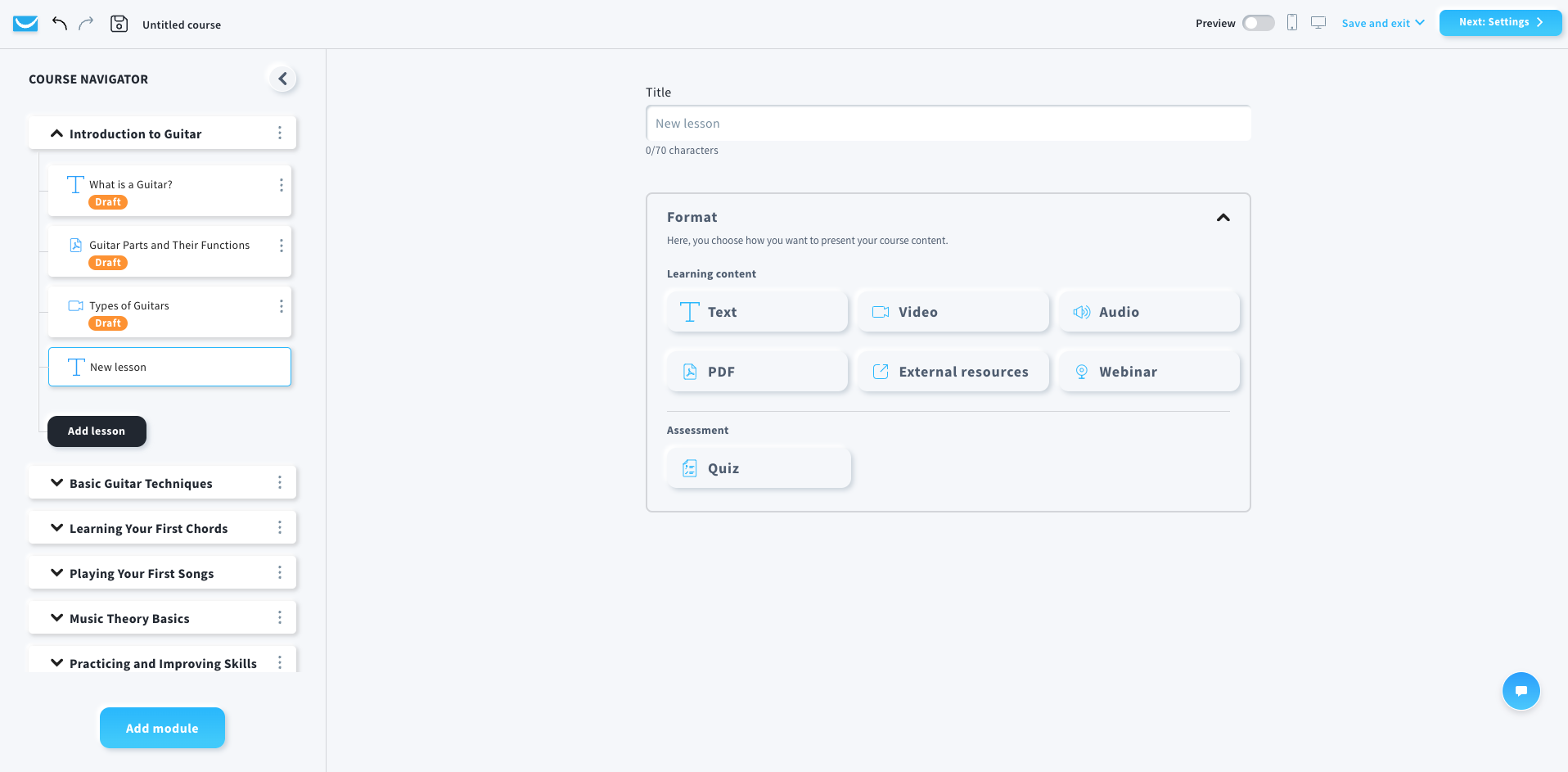The height and width of the screenshot is (772, 1568).
Task: Open options menu for Types of Guitars
Action: (x=282, y=306)
